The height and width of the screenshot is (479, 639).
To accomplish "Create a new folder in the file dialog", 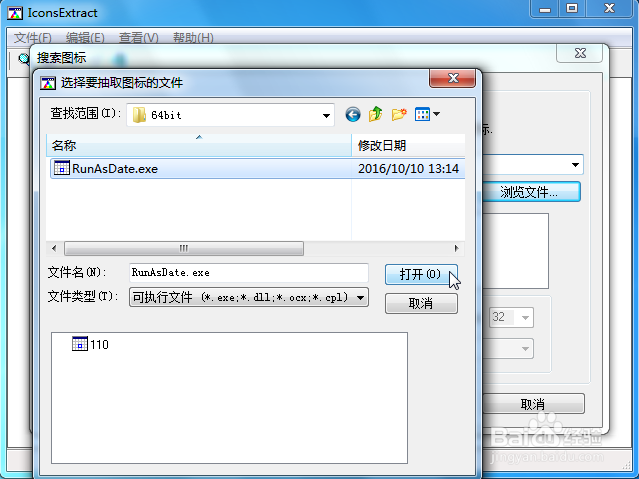I will point(399,114).
